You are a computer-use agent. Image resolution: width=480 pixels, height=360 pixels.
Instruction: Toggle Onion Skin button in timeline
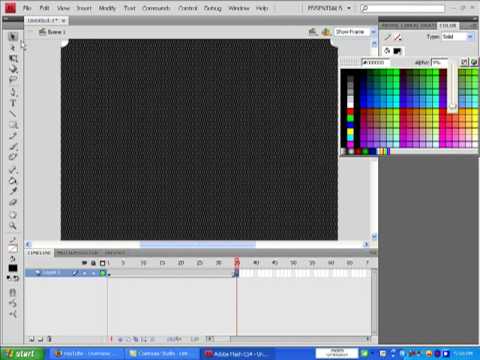128,339
